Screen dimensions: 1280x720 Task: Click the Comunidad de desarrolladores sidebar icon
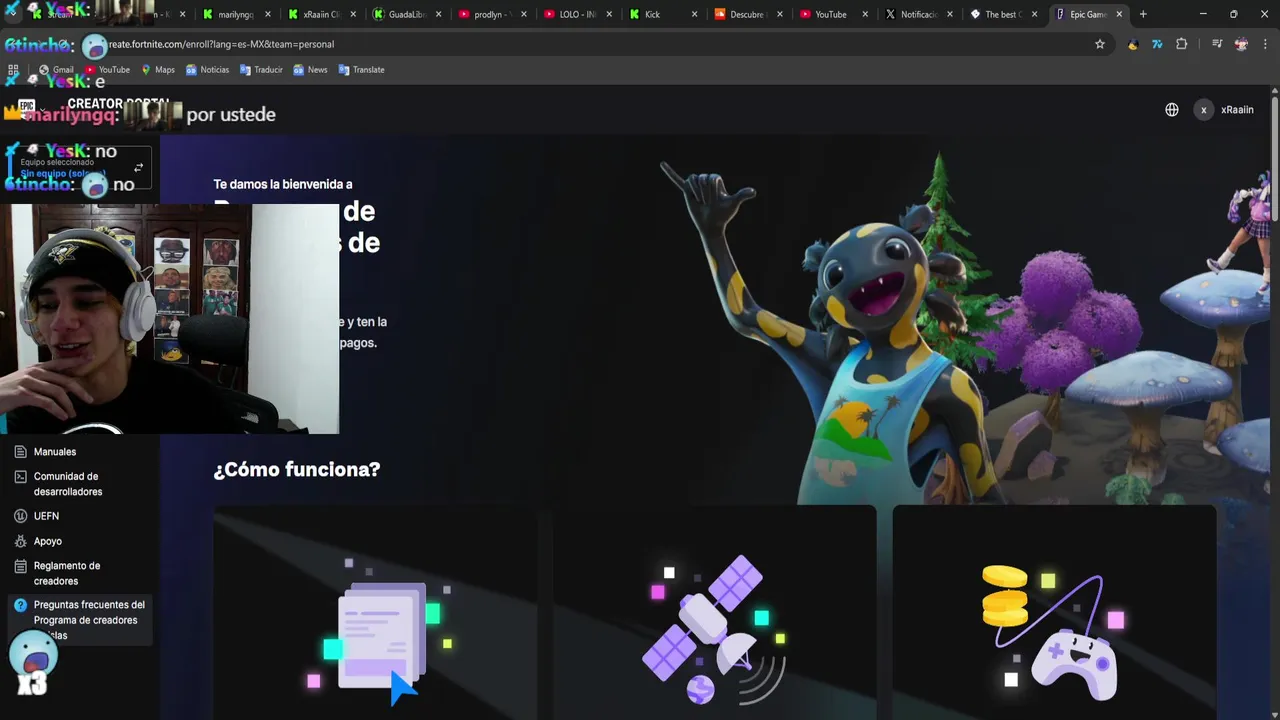tap(20, 477)
